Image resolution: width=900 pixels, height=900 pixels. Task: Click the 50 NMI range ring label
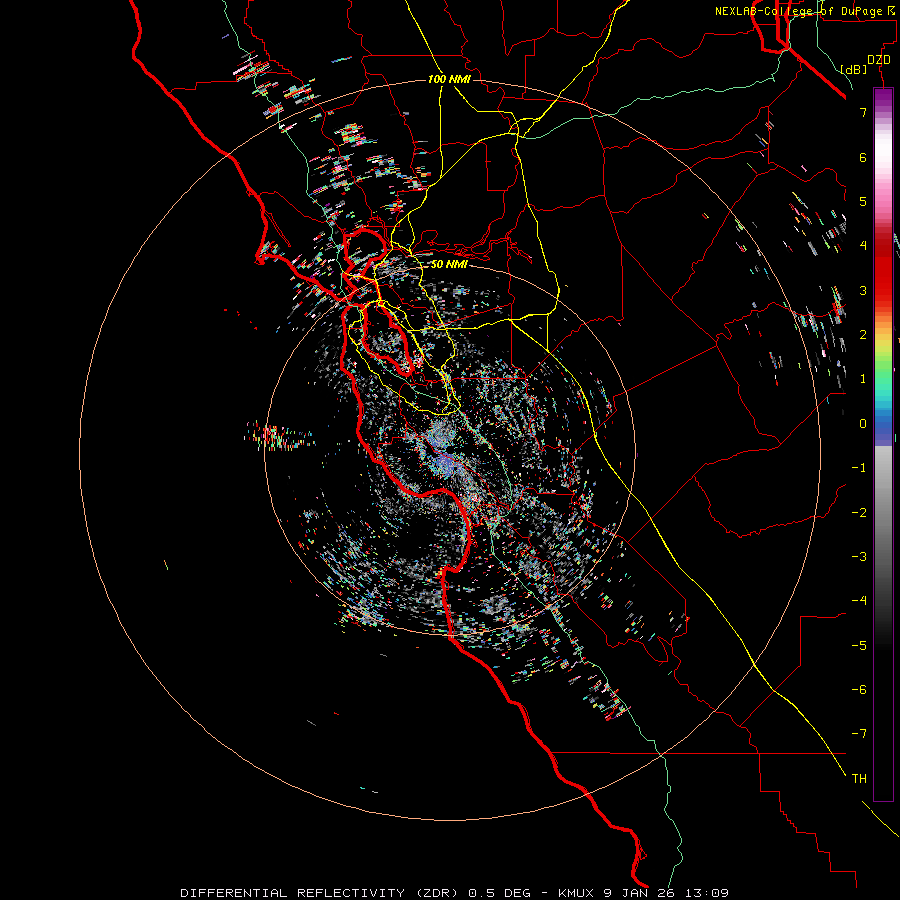(449, 264)
